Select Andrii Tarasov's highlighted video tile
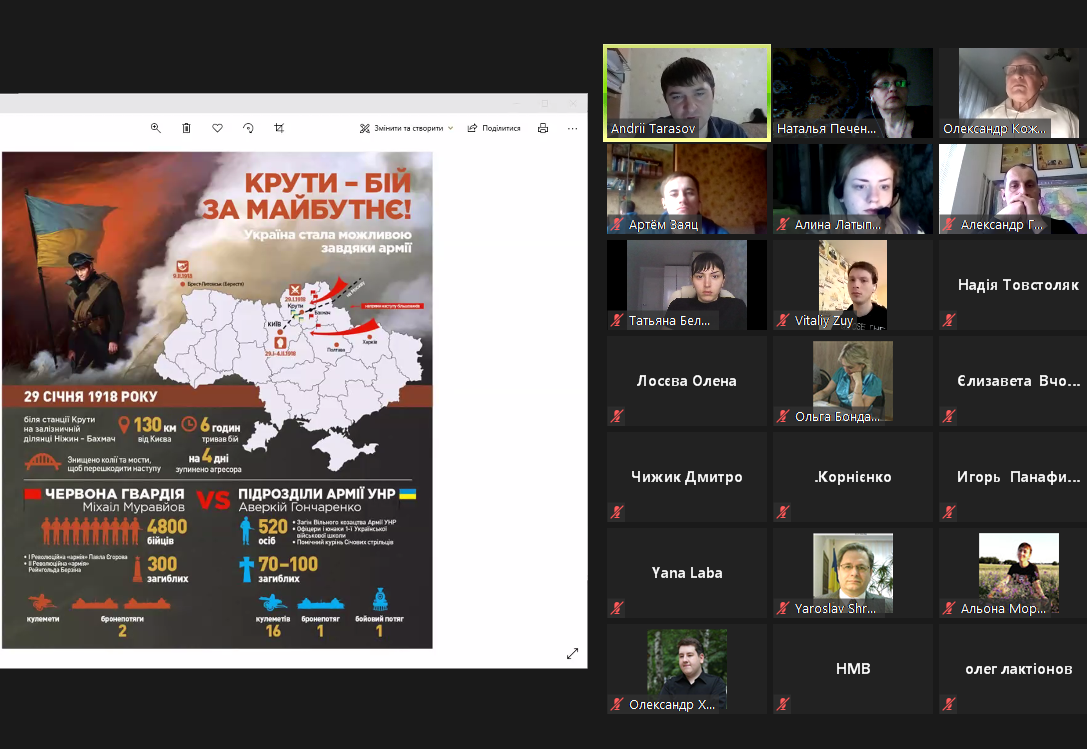Viewport: 1087px width, 749px height. pos(687,91)
